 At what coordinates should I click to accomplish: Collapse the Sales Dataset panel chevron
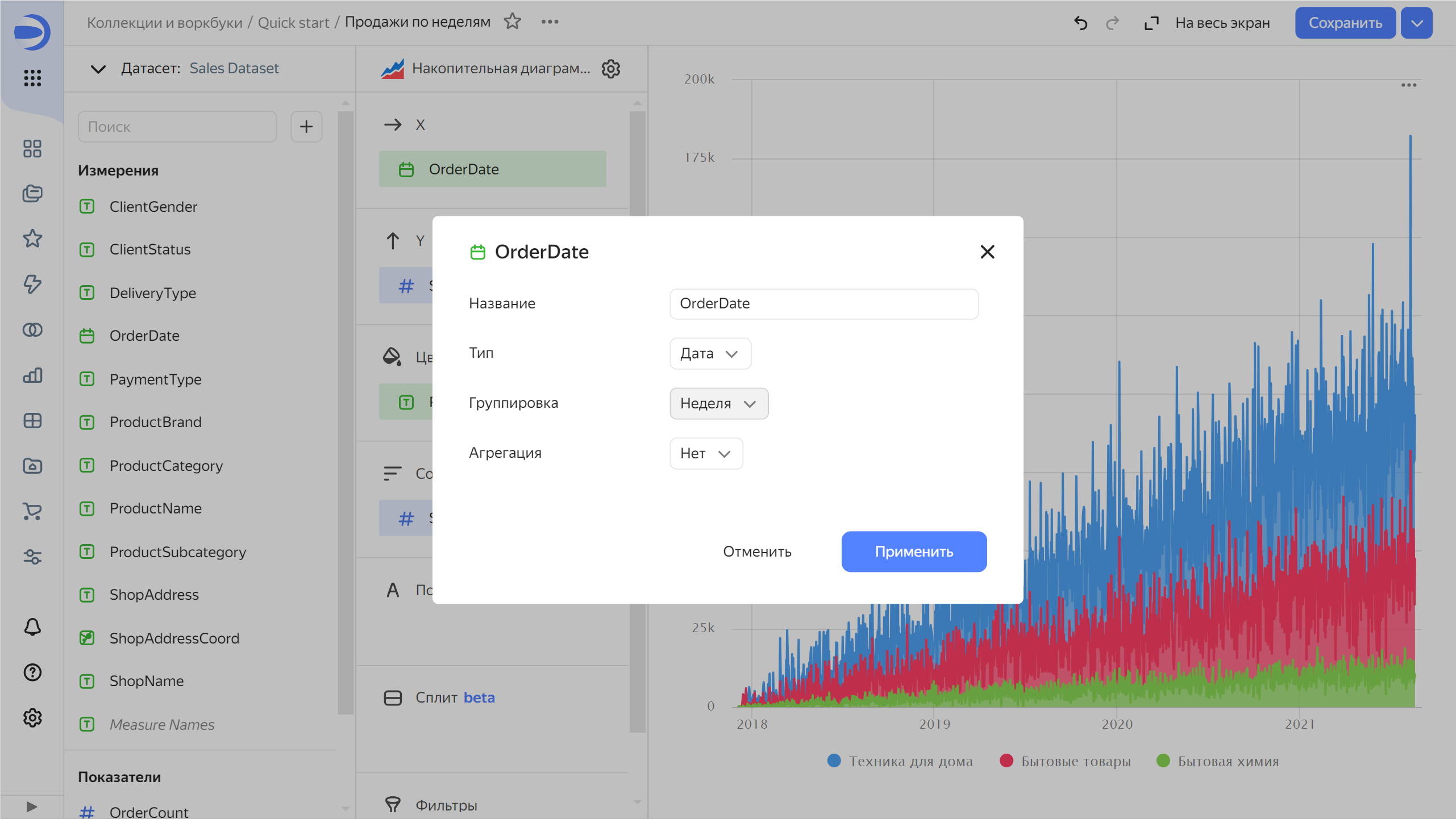[x=97, y=69]
